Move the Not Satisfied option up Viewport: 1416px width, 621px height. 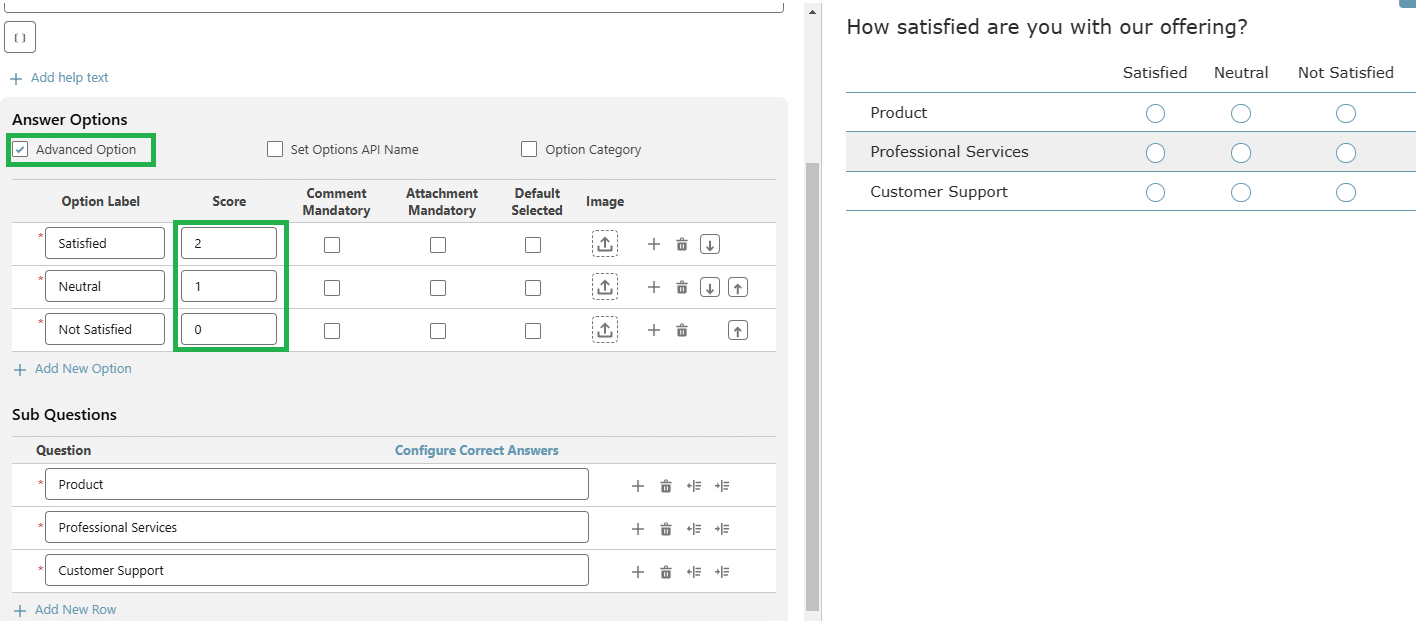pos(737,329)
